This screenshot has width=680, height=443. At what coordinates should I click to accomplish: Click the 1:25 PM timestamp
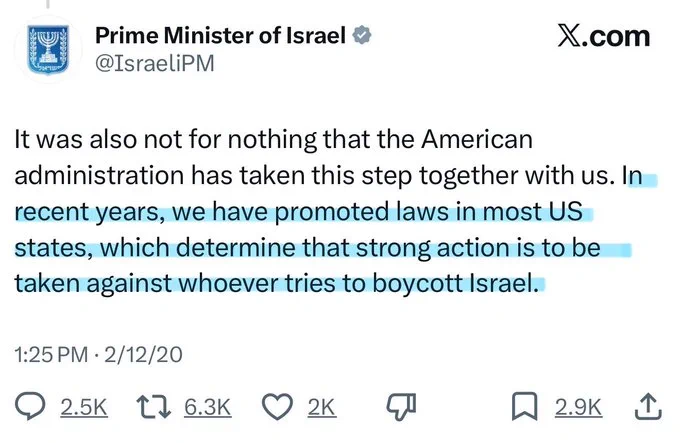(51, 355)
